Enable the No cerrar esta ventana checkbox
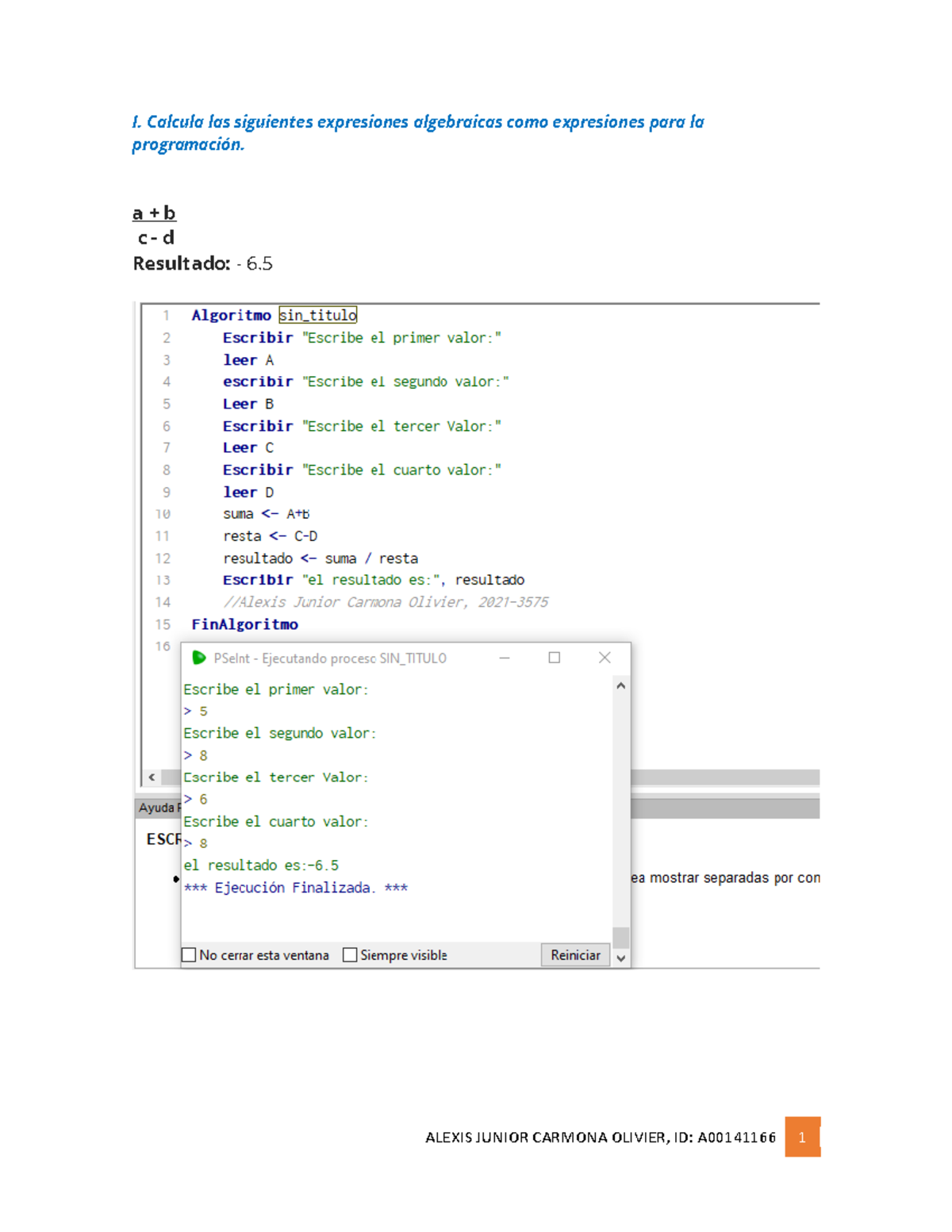 point(189,955)
